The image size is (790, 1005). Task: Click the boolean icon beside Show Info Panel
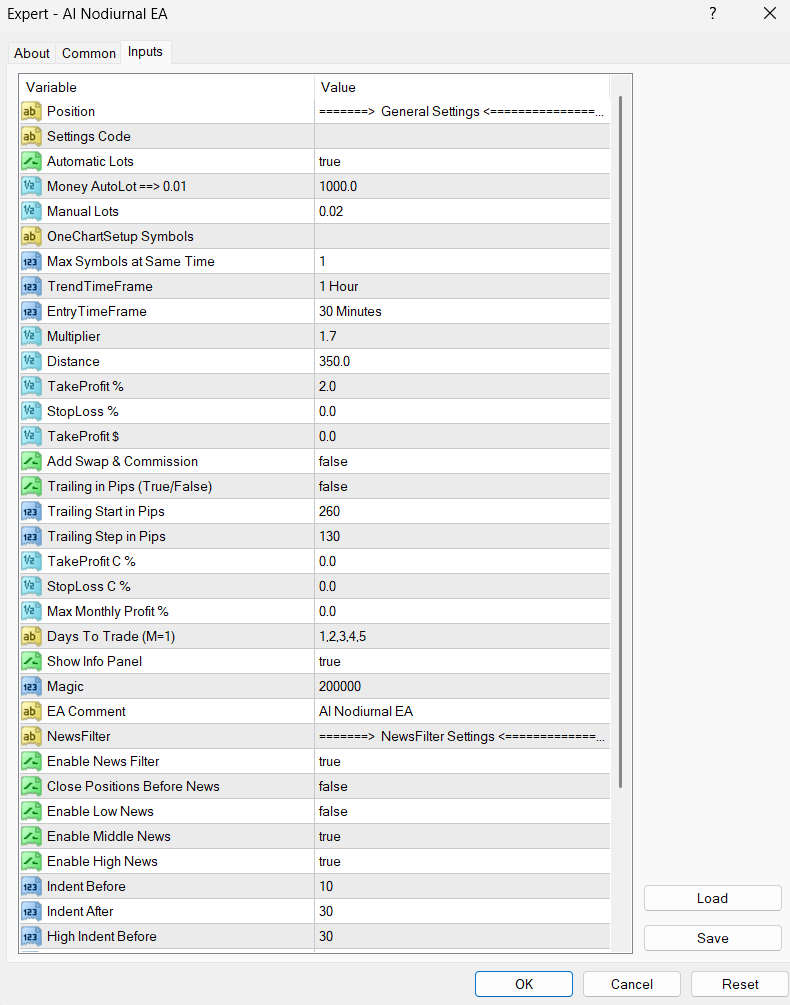[31, 662]
